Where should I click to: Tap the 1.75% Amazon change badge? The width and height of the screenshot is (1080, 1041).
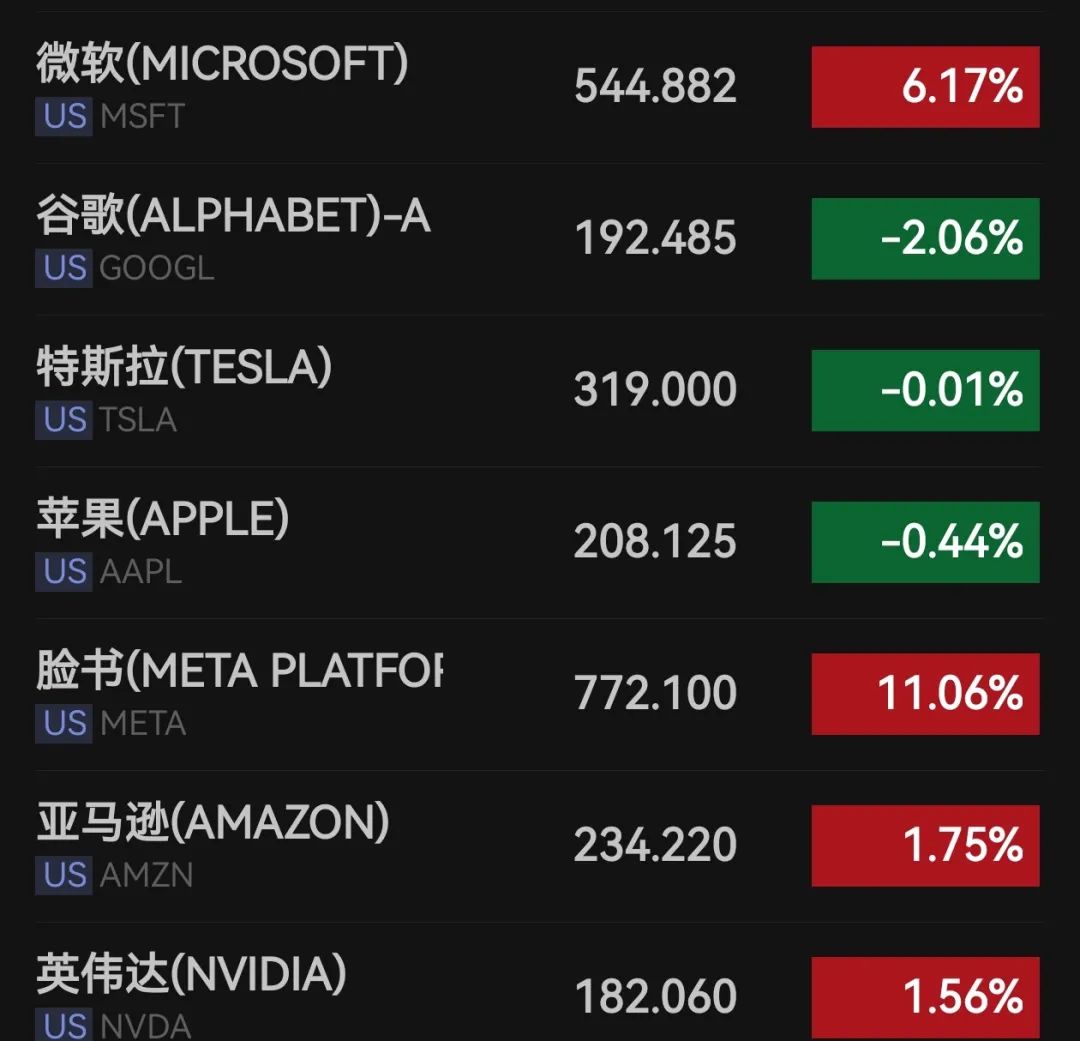925,845
